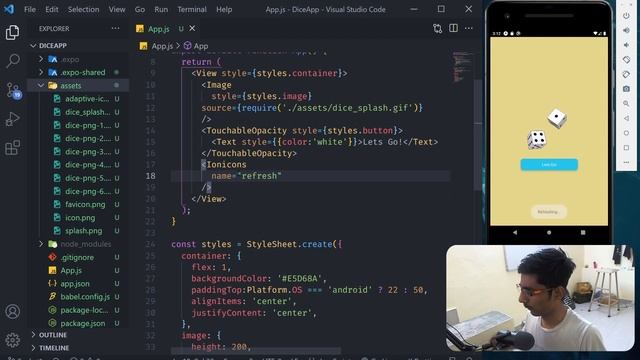Place cursor on line 18 name="refresh"
Screen dimensions: 640x360
pos(246,176)
